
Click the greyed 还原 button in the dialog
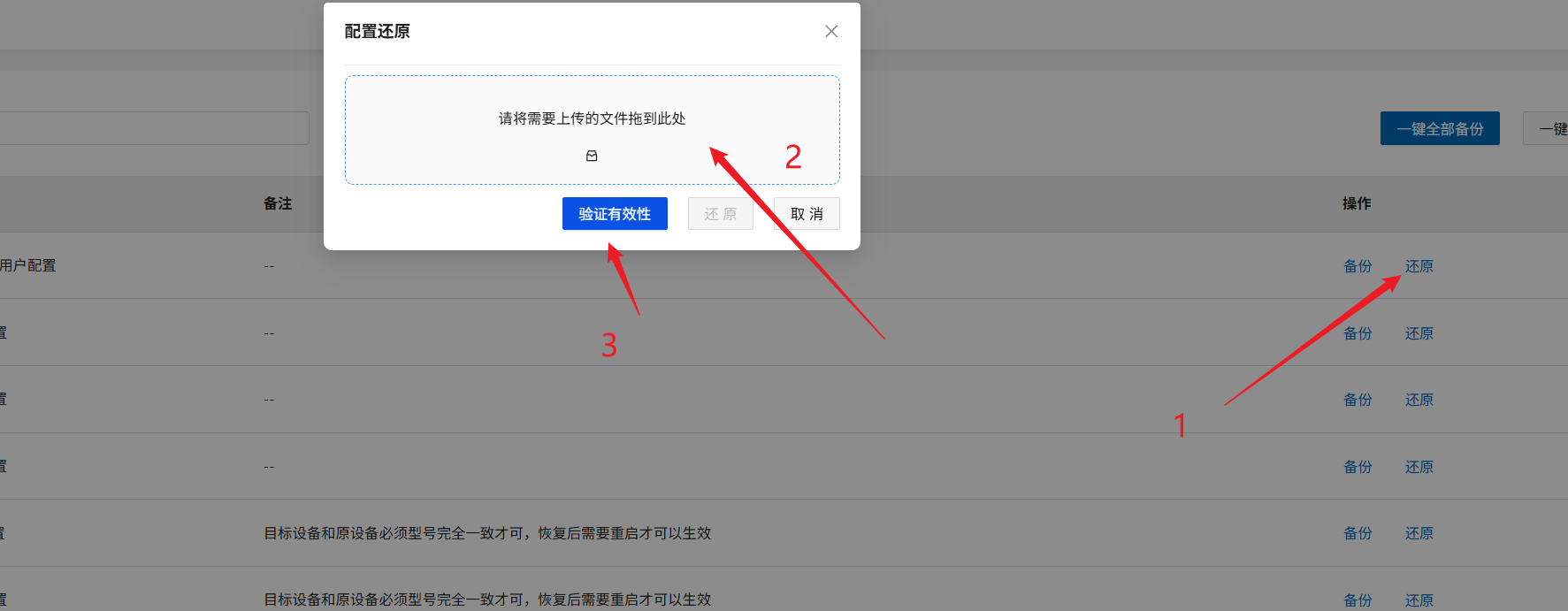[721, 214]
